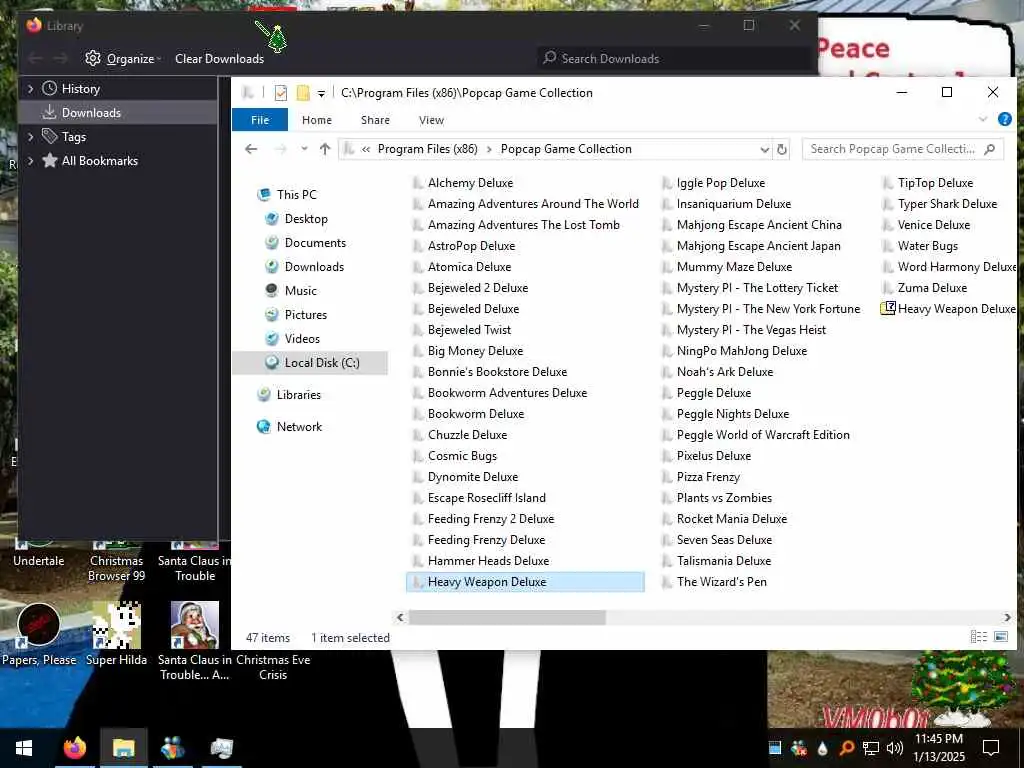Screen dimensions: 1024x768
Task: Click the search magnifier tray icon
Action: tap(847, 748)
